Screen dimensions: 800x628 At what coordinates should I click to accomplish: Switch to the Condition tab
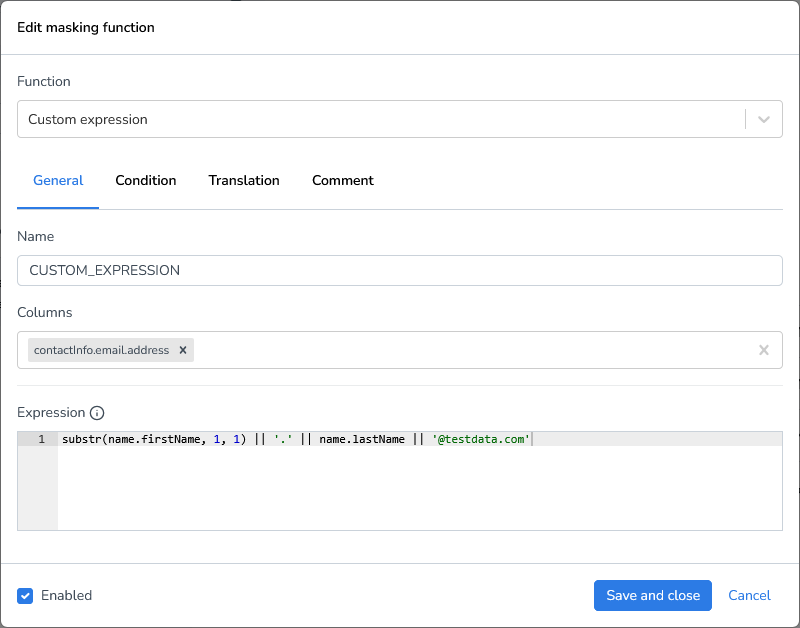[146, 181]
